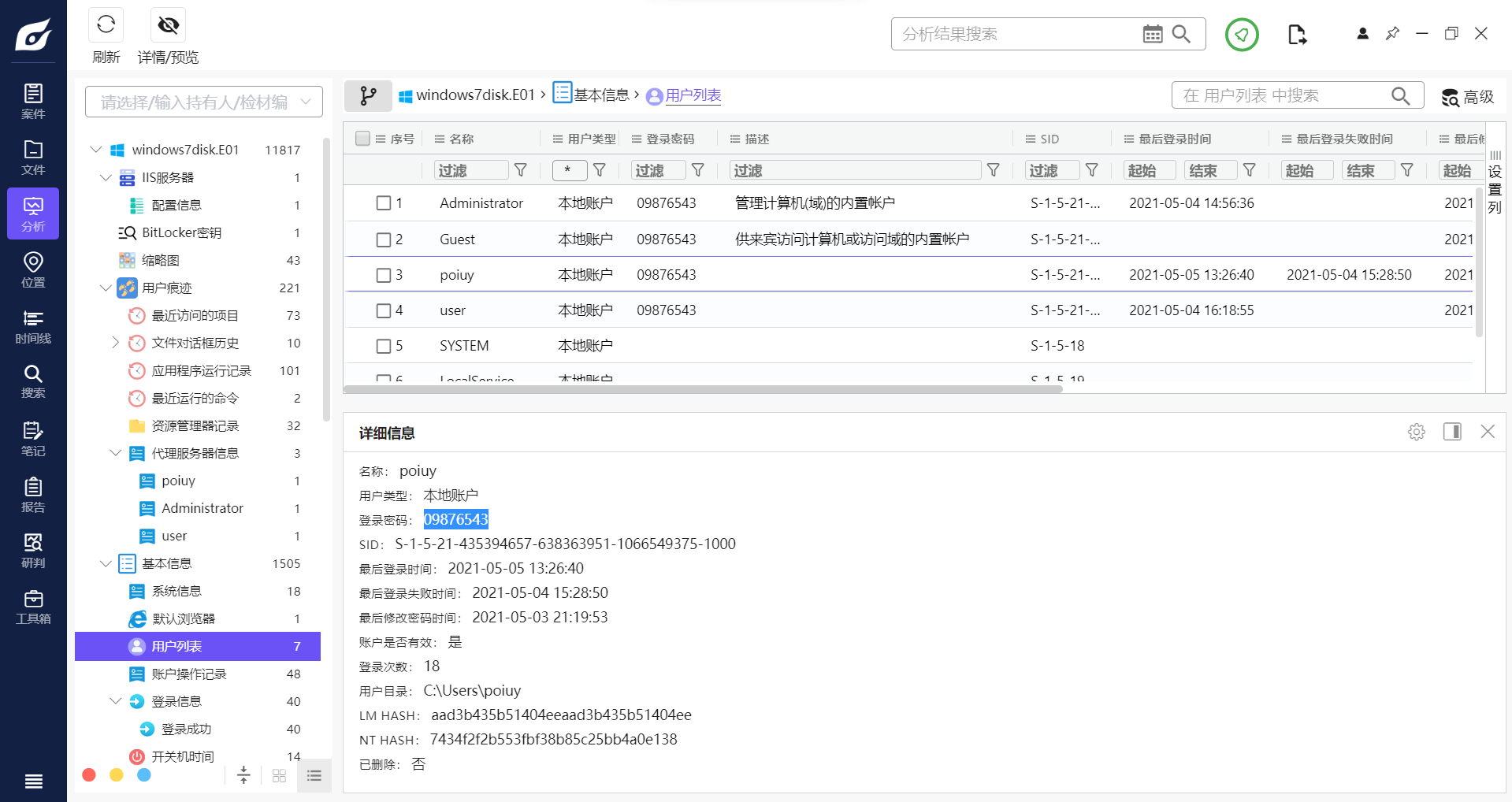The height and width of the screenshot is (802, 1512).
Task: Click the filter funnel for SID column
Action: point(1092,170)
